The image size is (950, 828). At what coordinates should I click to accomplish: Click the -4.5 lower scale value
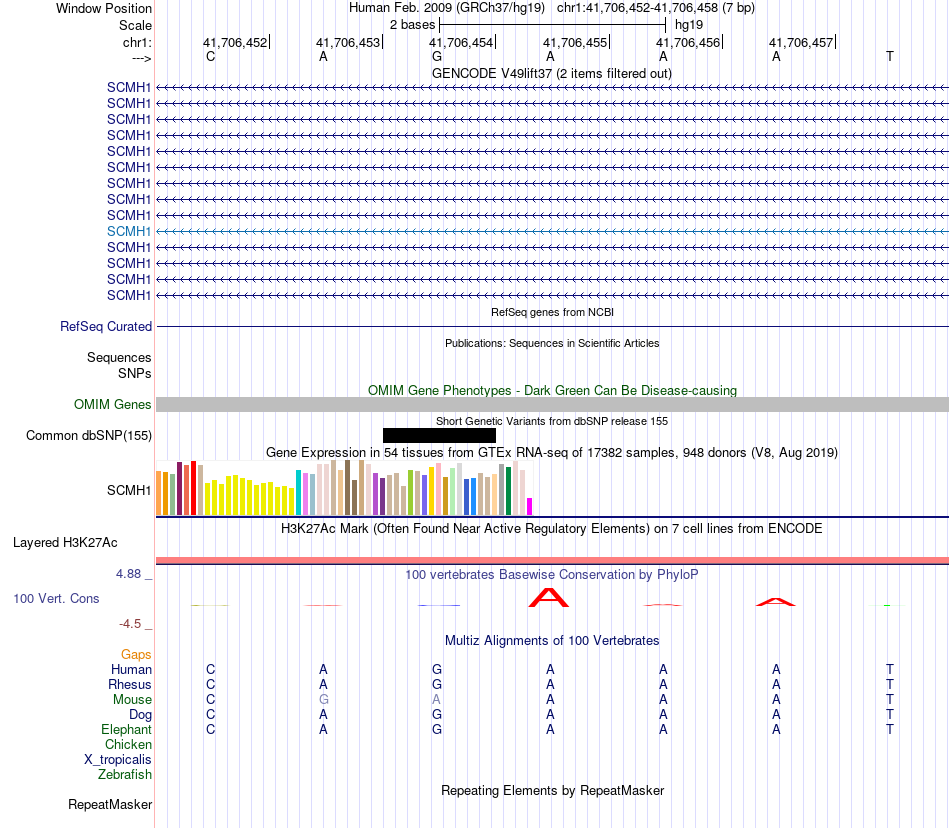pyautogui.click(x=130, y=623)
